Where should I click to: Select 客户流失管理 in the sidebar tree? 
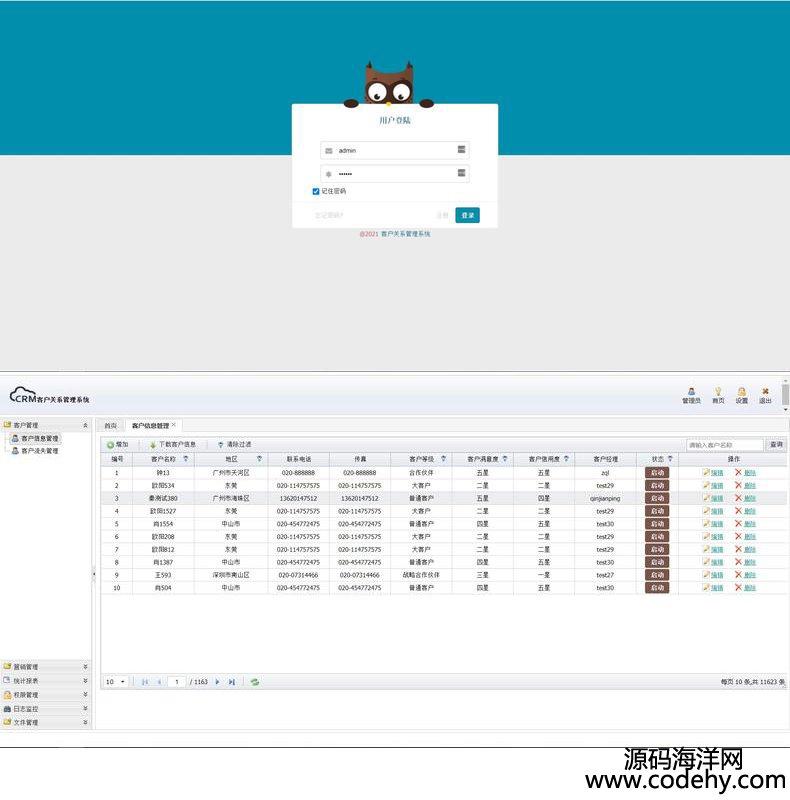(x=39, y=451)
